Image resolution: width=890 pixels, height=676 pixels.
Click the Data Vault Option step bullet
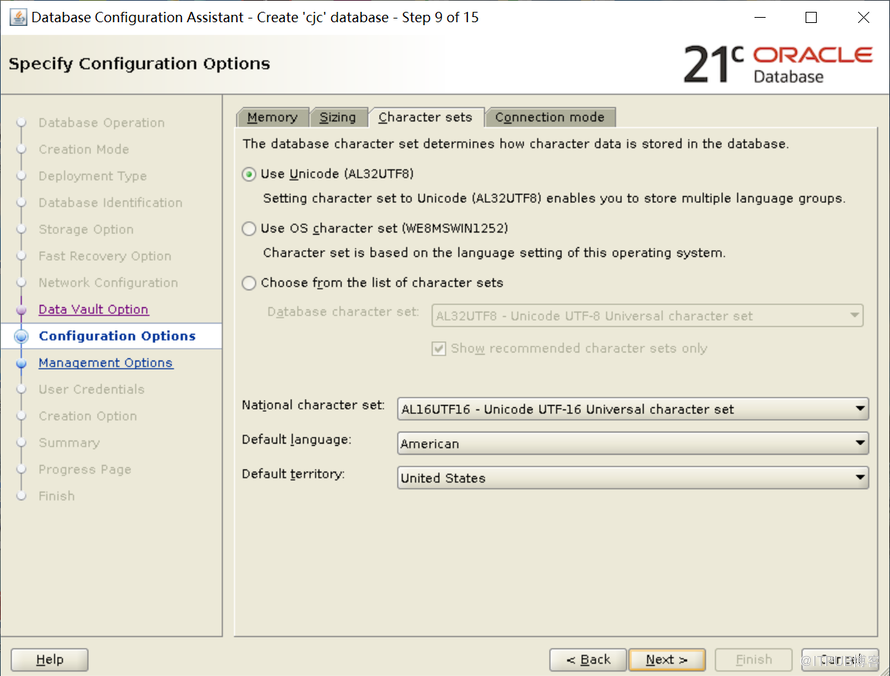click(22, 310)
